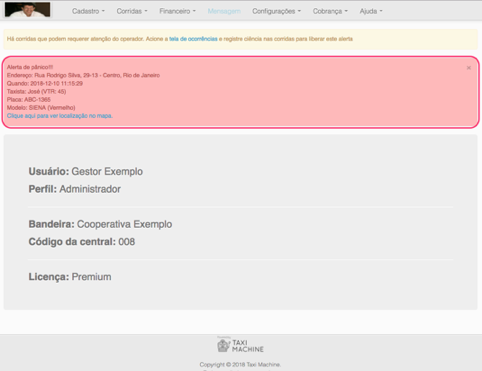Open the Ajuda menu
Screen dimensions: 482x371
coord(371,11)
